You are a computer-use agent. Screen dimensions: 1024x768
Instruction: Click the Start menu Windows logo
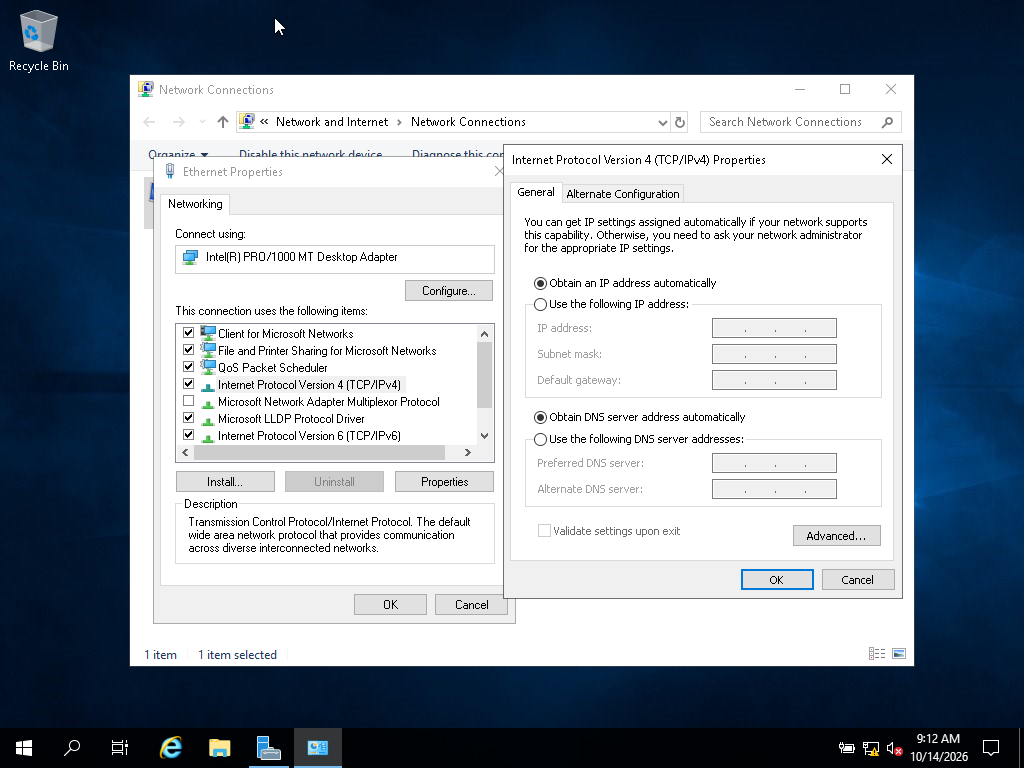coord(24,748)
